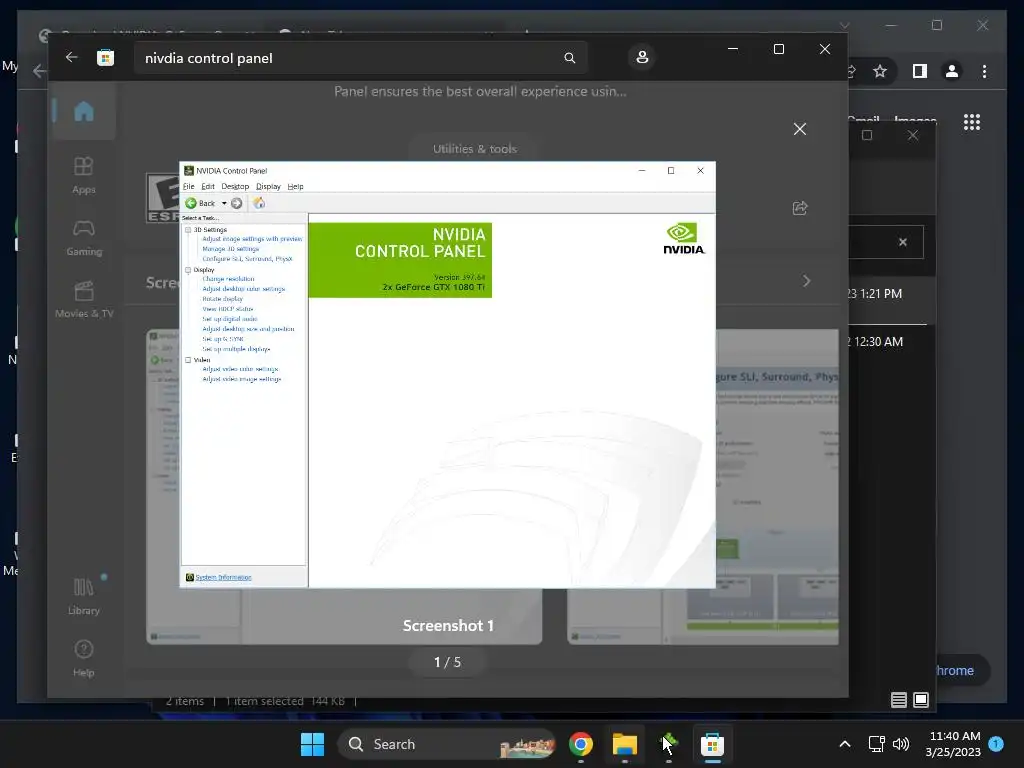Select 'Configure SLI, Surround, PhysX' task
Image resolution: width=1024 pixels, height=768 pixels.
[247, 259]
